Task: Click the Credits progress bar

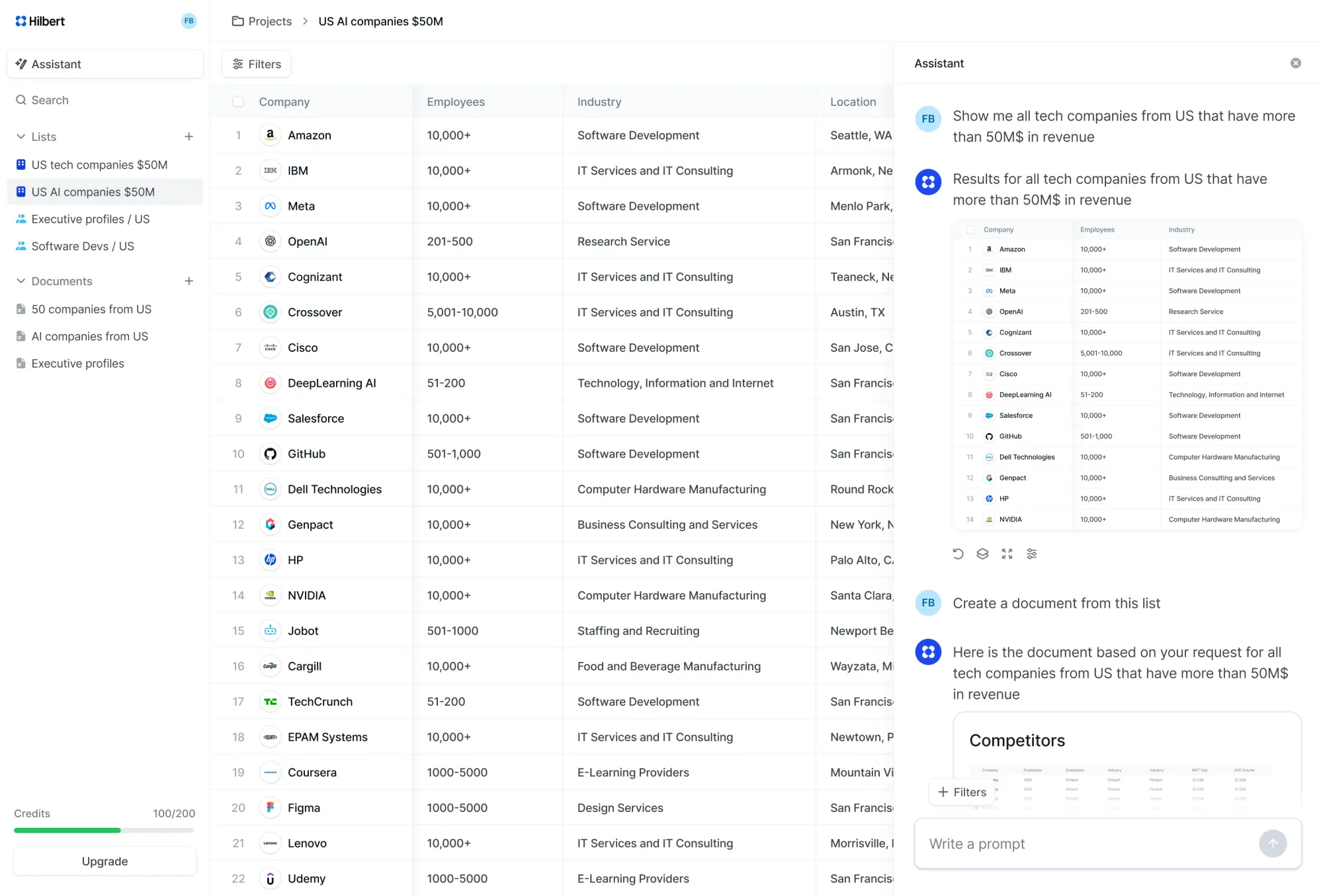Action: [105, 830]
